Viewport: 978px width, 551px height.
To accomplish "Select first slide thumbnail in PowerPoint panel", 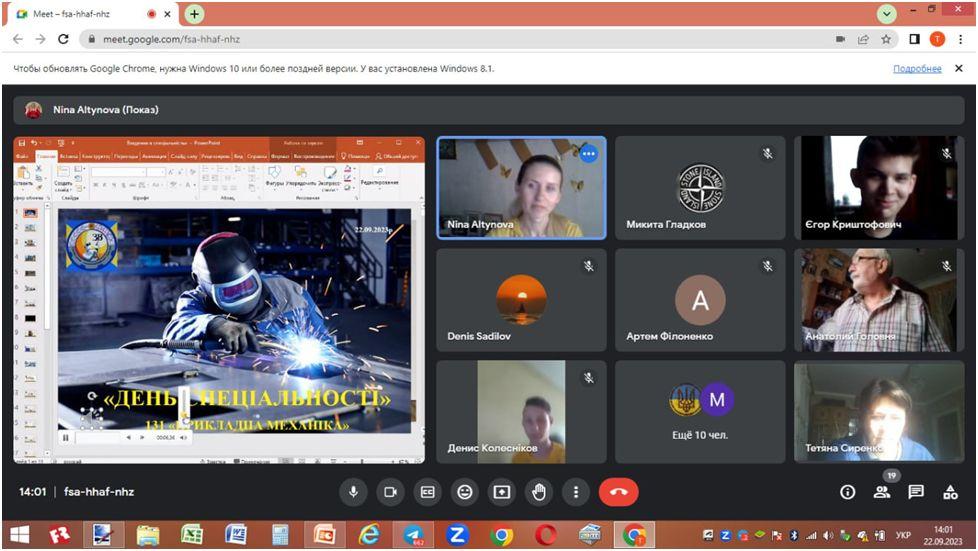I will [x=29, y=213].
